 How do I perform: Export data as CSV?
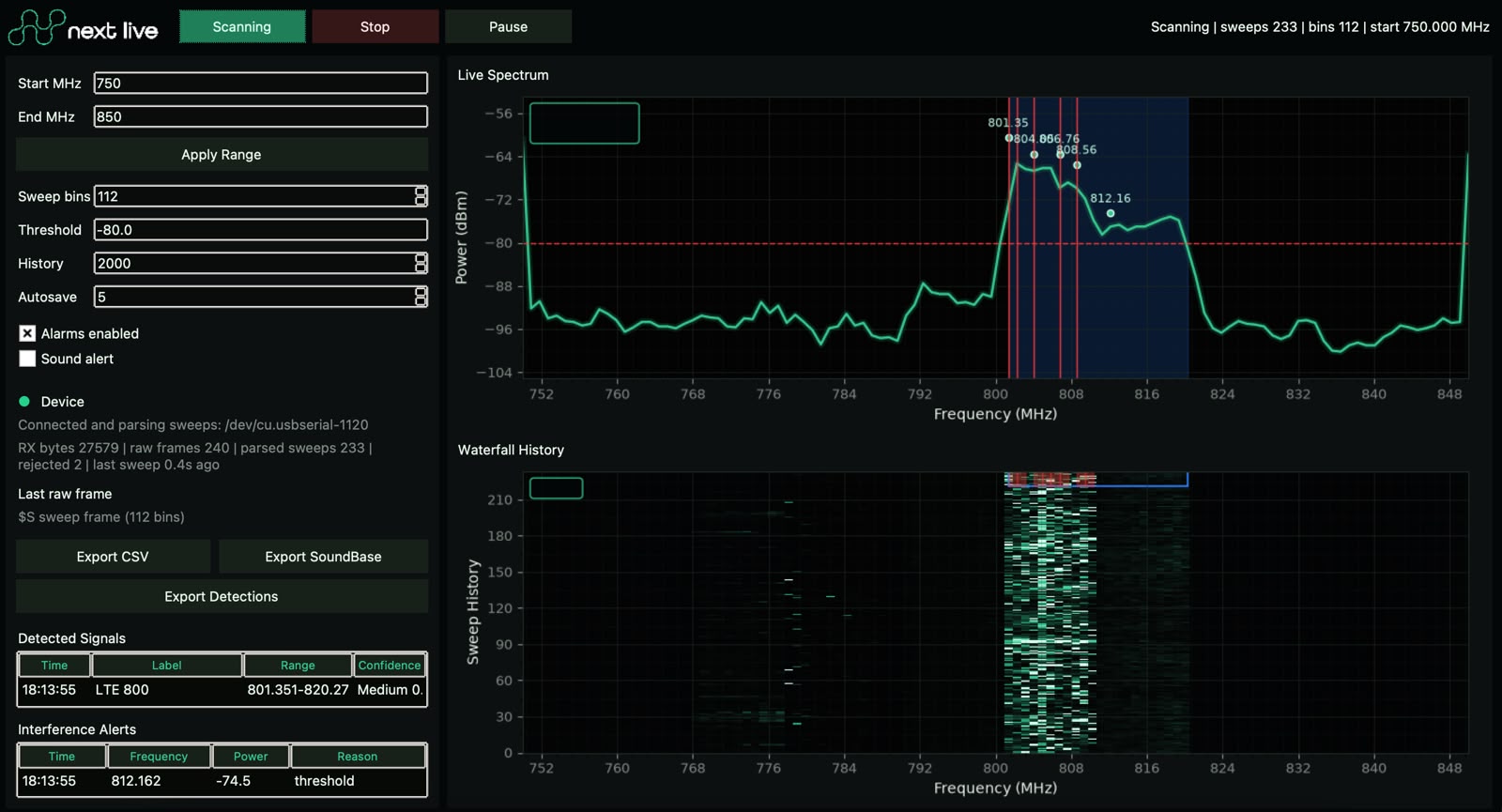click(x=113, y=557)
